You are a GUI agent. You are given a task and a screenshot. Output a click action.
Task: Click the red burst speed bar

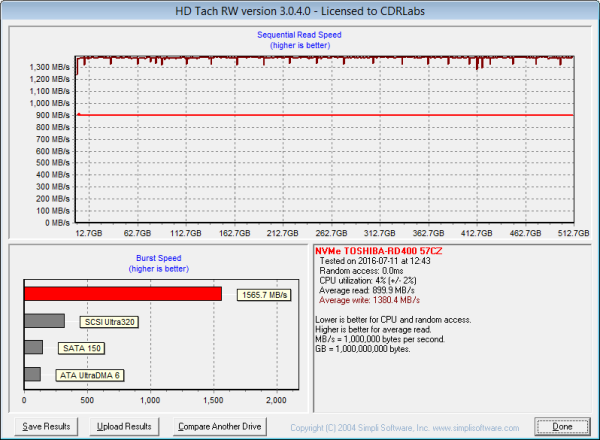(x=122, y=294)
